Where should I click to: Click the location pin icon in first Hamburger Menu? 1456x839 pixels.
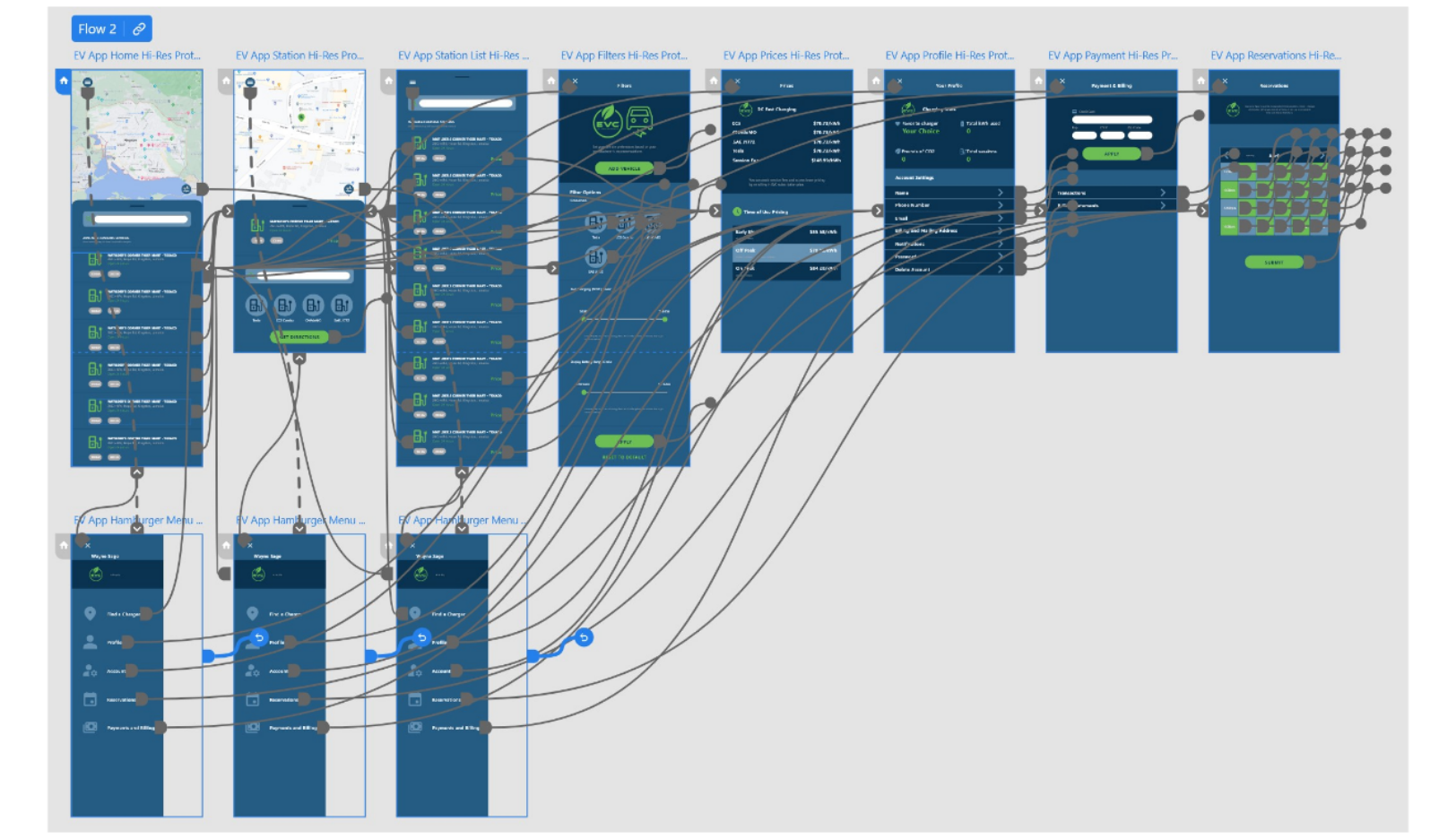[x=90, y=614]
